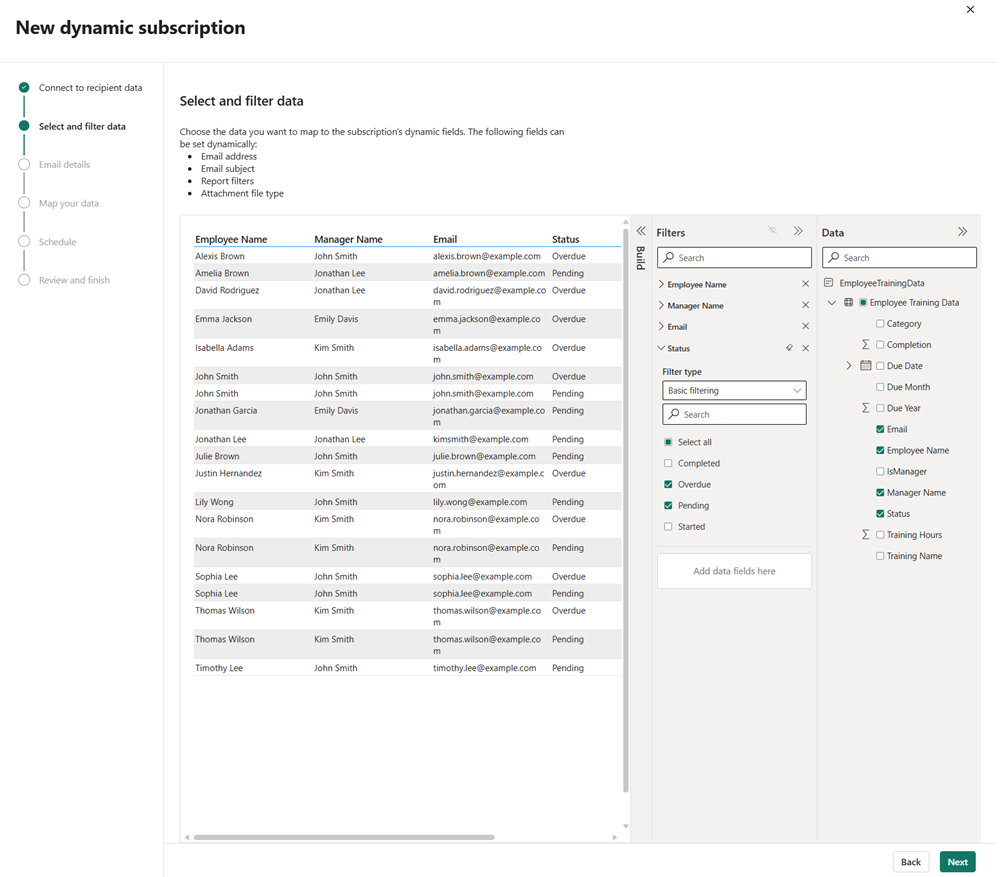Toggle the Select all checkbox
Image resolution: width=1001 pixels, height=877 pixels.
pos(668,442)
